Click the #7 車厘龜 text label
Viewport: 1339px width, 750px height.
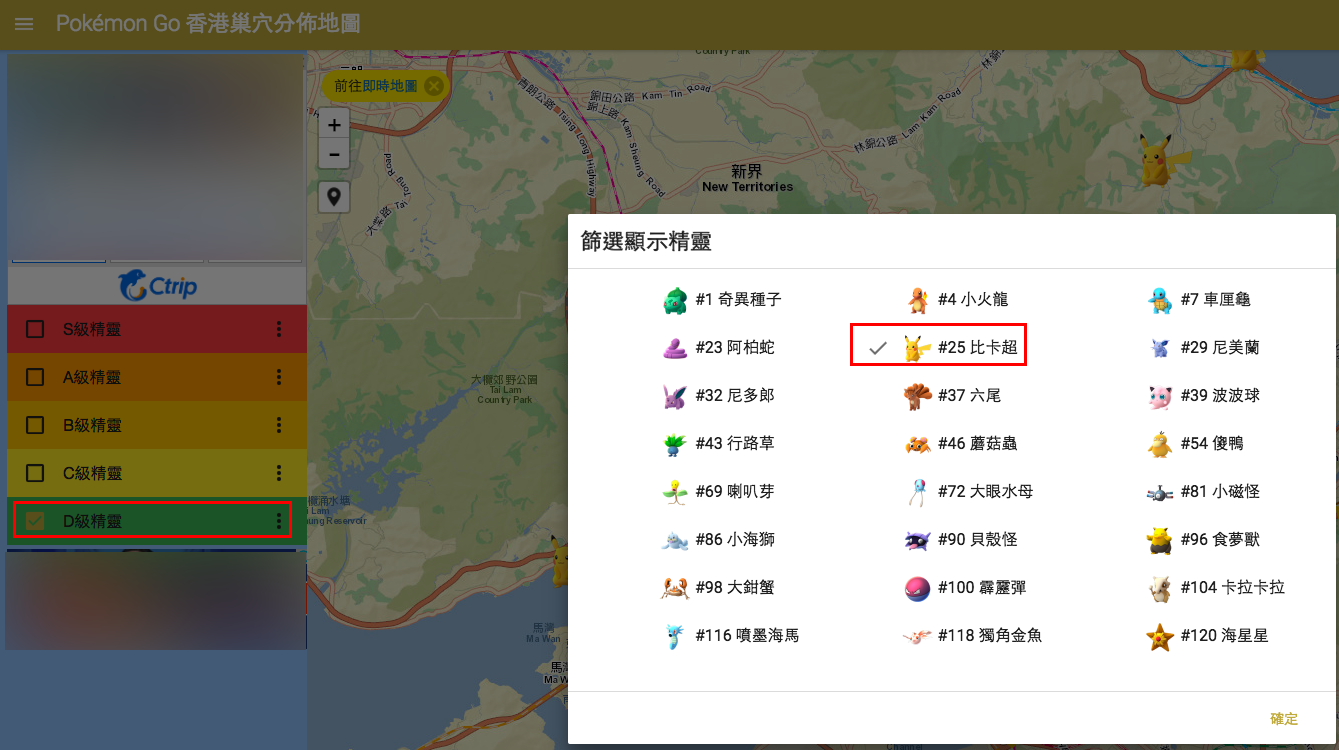1216,300
